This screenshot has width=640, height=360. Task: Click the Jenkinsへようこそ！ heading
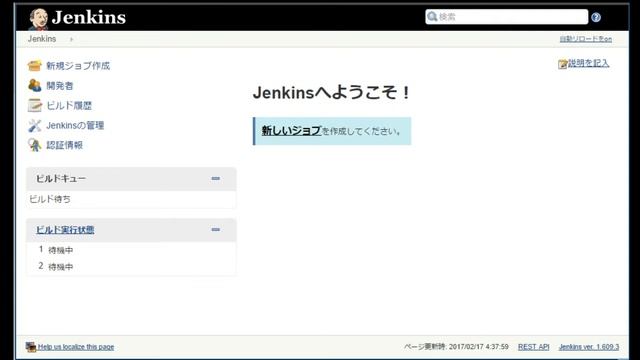(x=331, y=92)
